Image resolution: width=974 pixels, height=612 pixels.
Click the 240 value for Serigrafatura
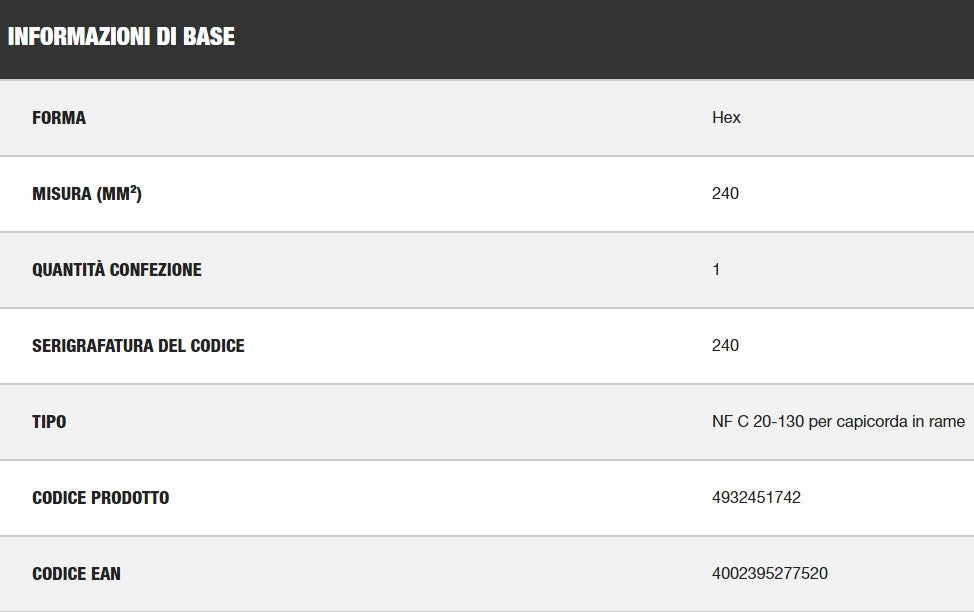[x=726, y=345]
